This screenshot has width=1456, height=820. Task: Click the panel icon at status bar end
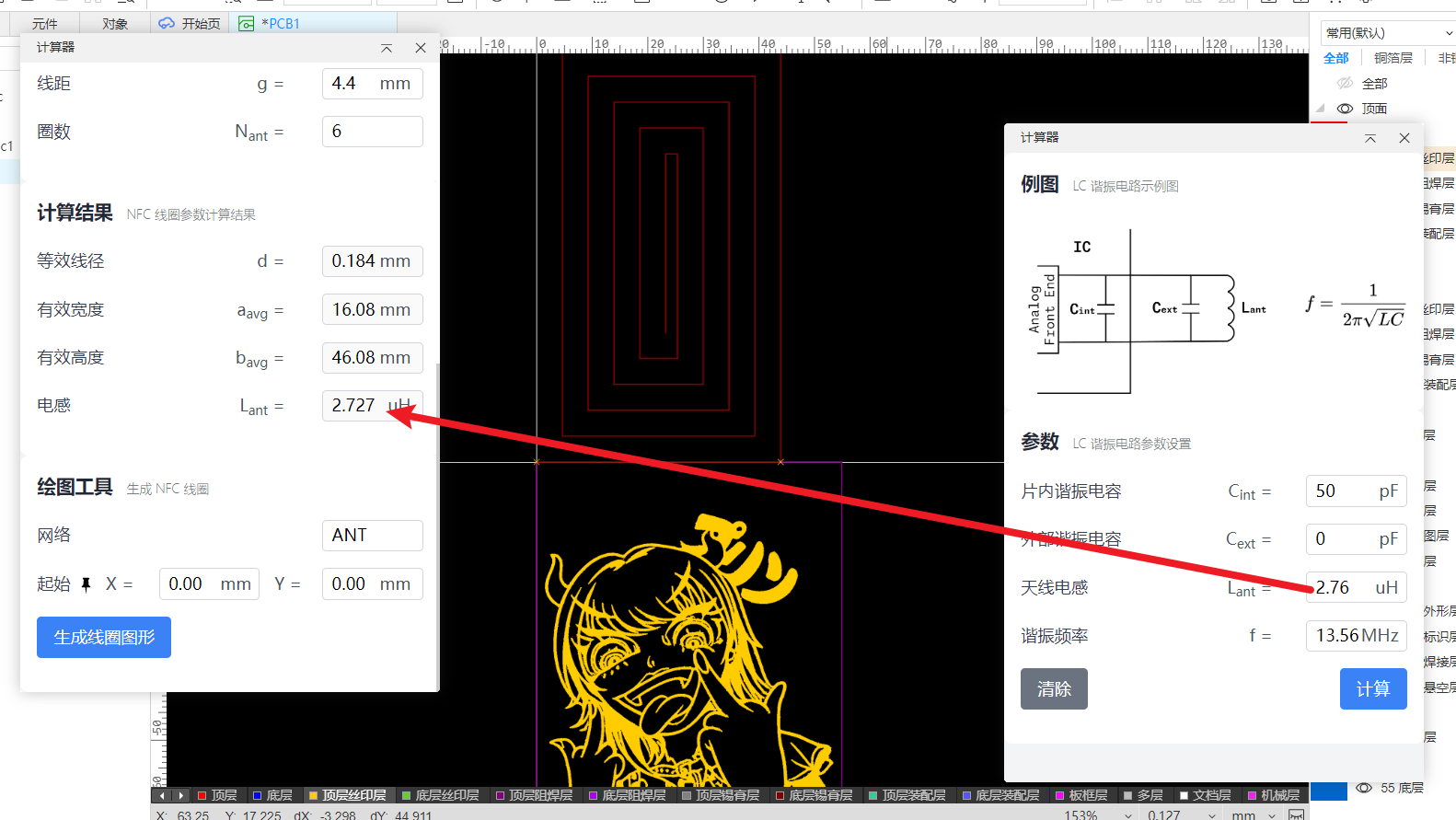point(1296,815)
